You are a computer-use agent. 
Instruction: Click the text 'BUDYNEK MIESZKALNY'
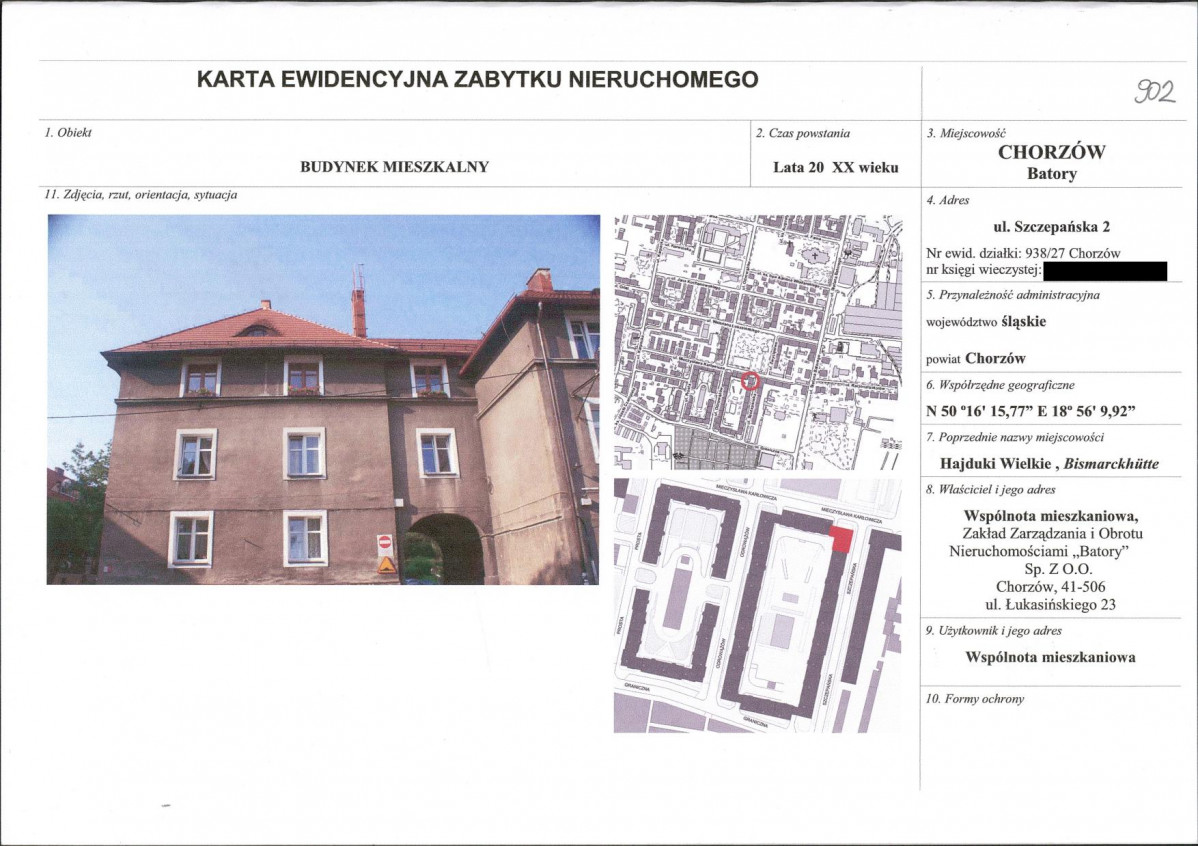tap(394, 167)
